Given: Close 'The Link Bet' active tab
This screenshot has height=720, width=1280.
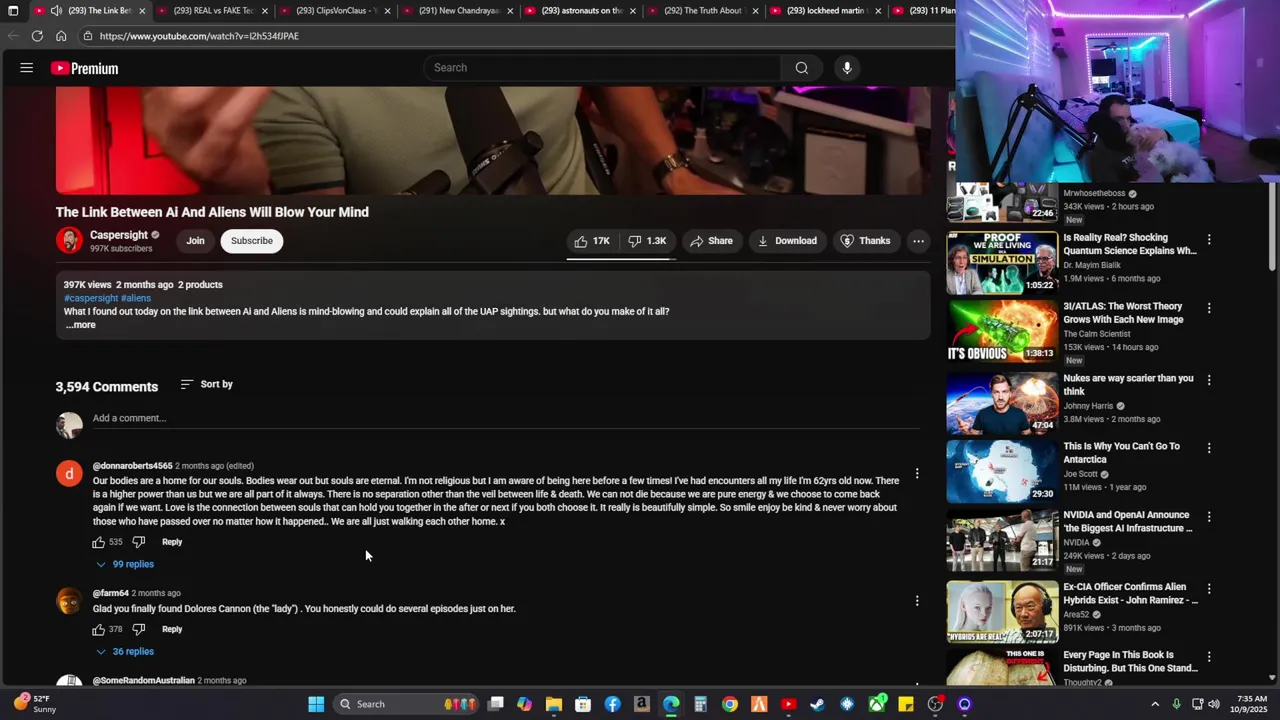Looking at the screenshot, I should pyautogui.click(x=142, y=11).
